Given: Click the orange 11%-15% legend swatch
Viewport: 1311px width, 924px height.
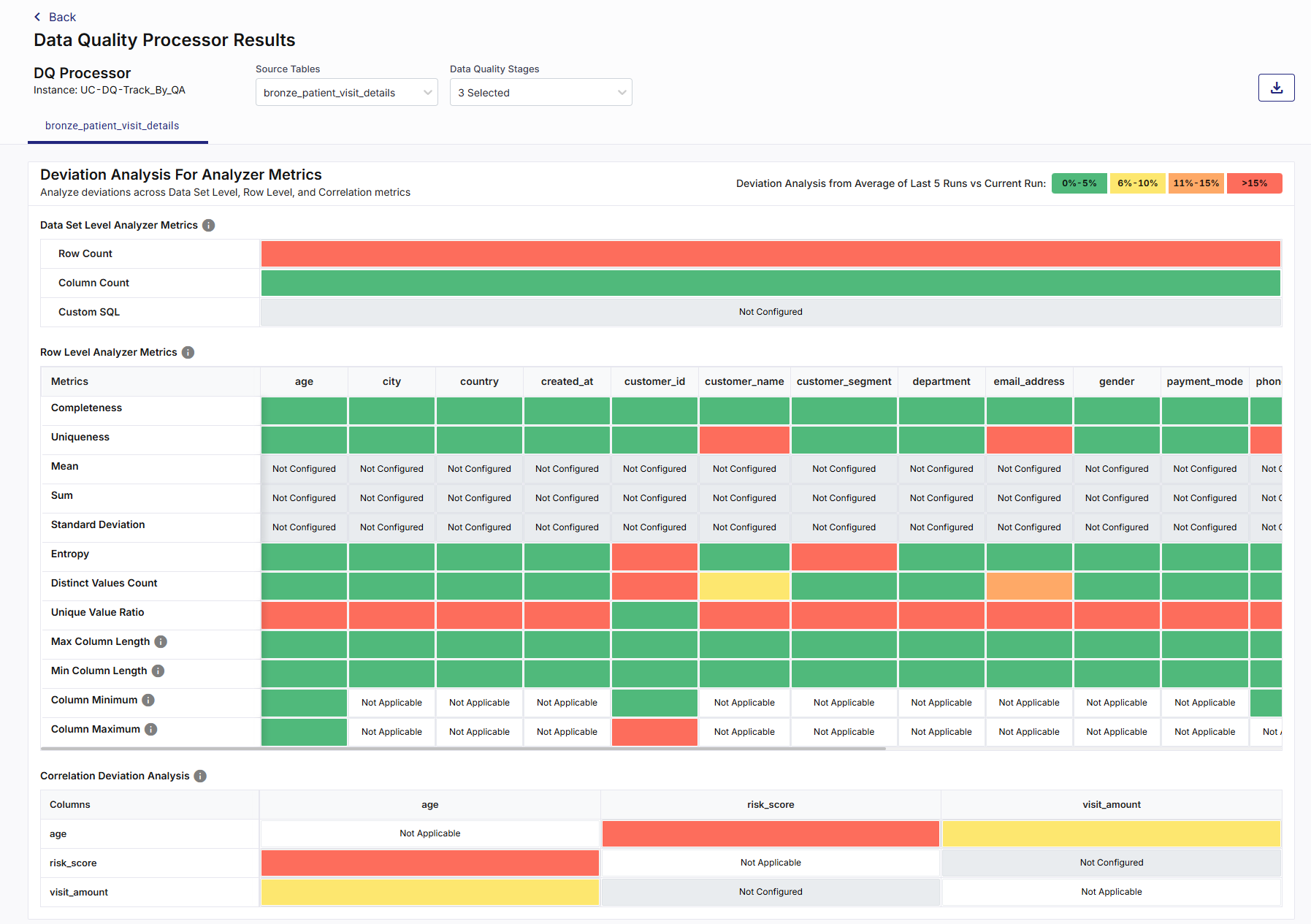Looking at the screenshot, I should (1196, 183).
